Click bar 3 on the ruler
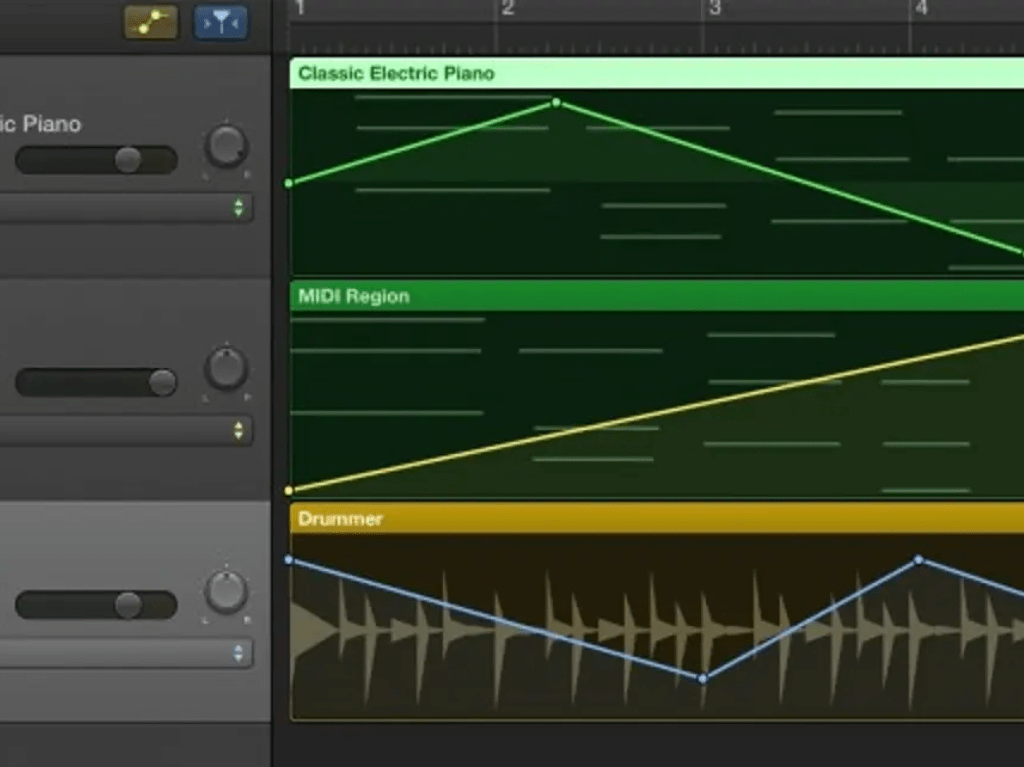1024x767 pixels. (714, 9)
